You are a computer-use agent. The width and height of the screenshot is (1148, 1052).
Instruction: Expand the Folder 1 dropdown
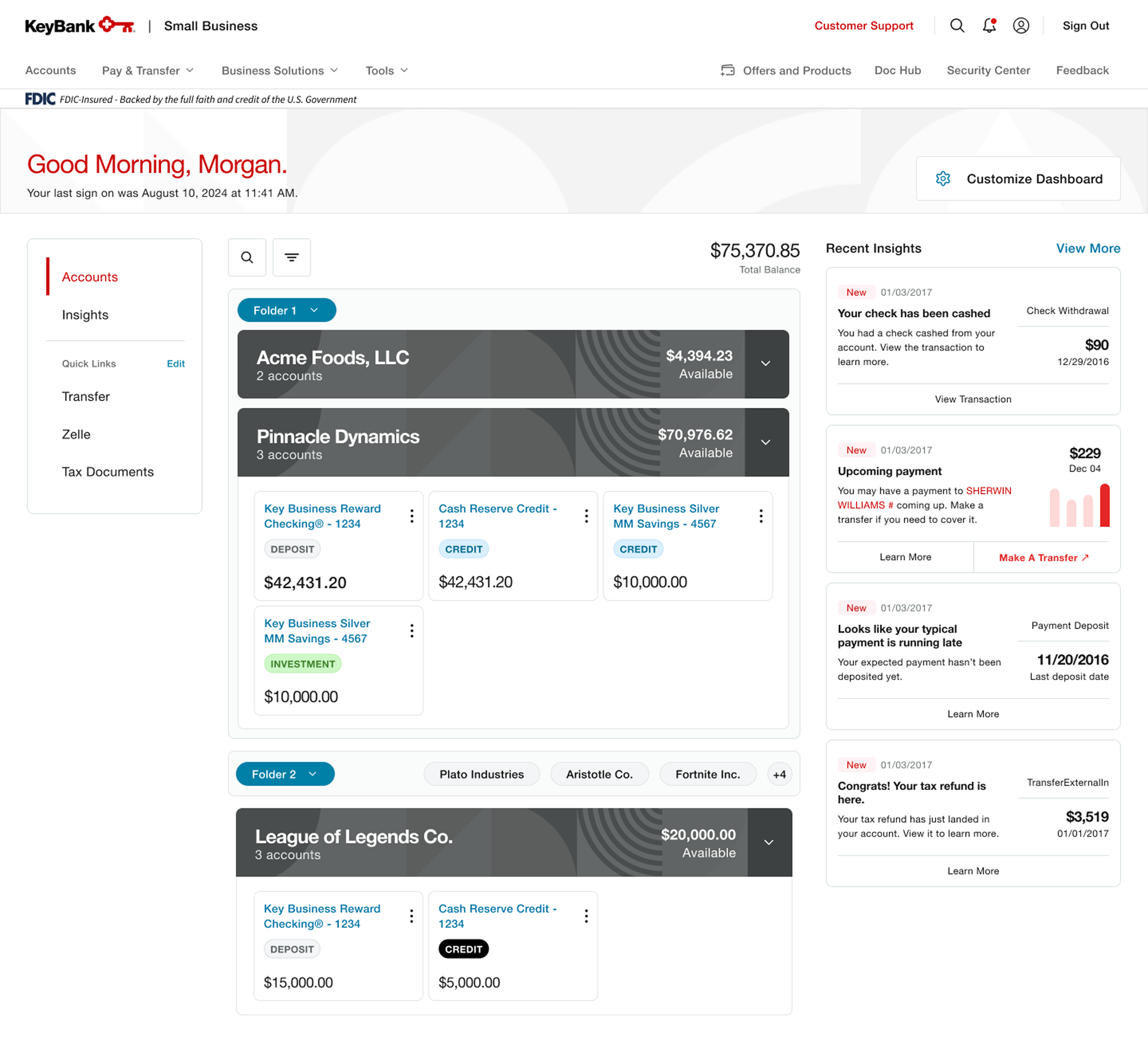tap(287, 310)
